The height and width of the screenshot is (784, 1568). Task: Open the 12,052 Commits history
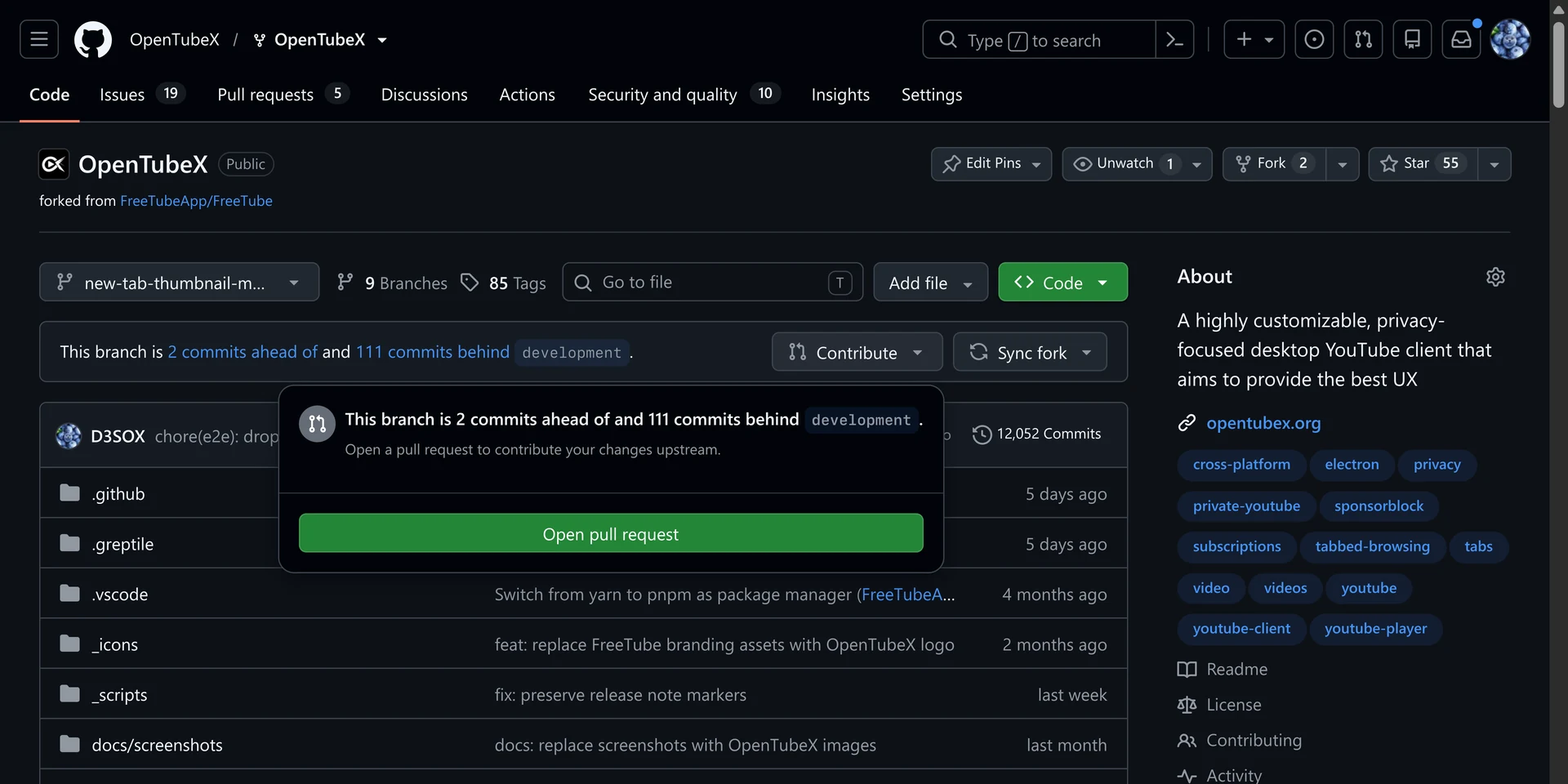click(x=1036, y=434)
